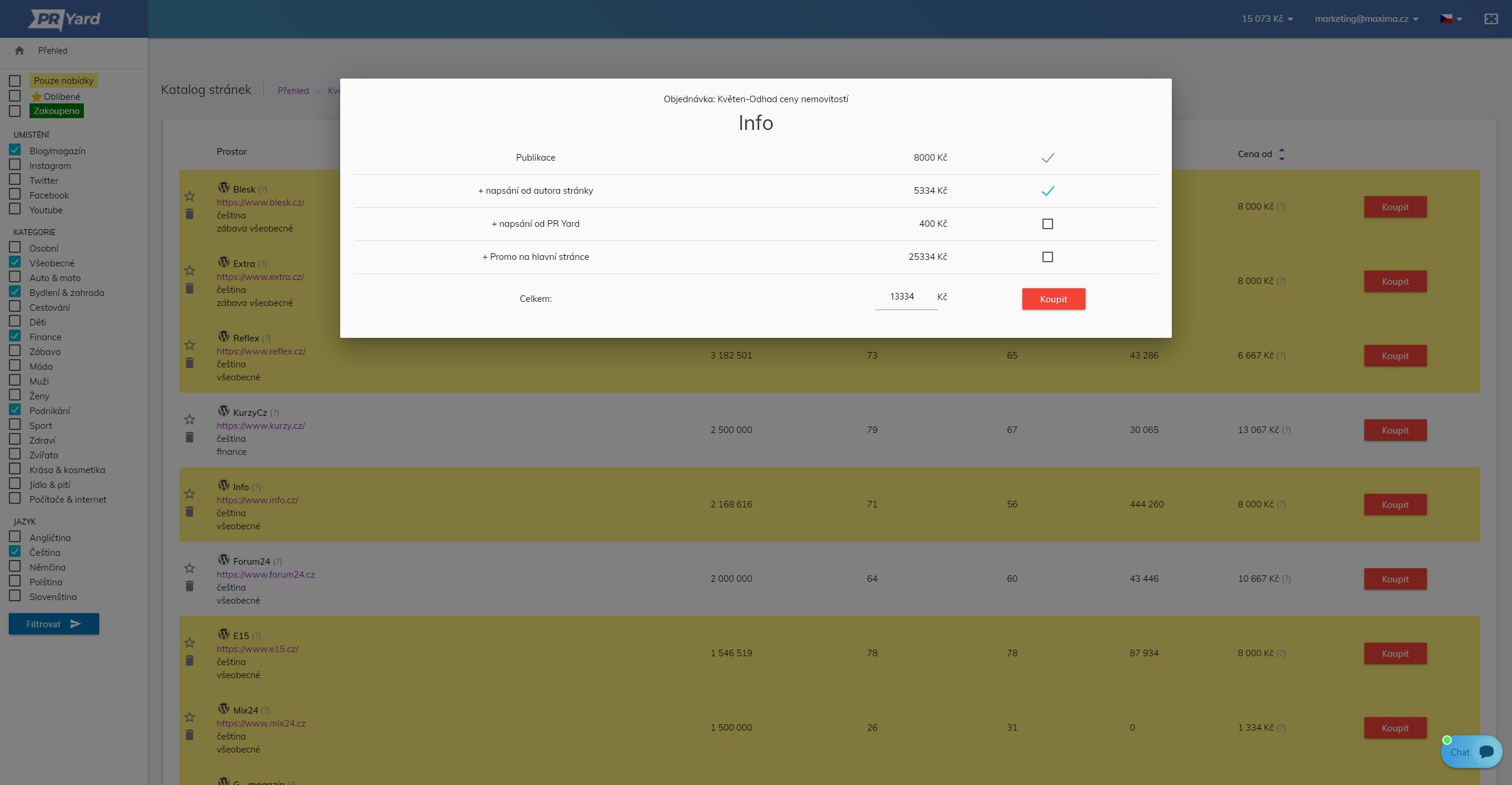Open the Chat bubble widget
This screenshot has width=1512, height=785.
point(1471,752)
